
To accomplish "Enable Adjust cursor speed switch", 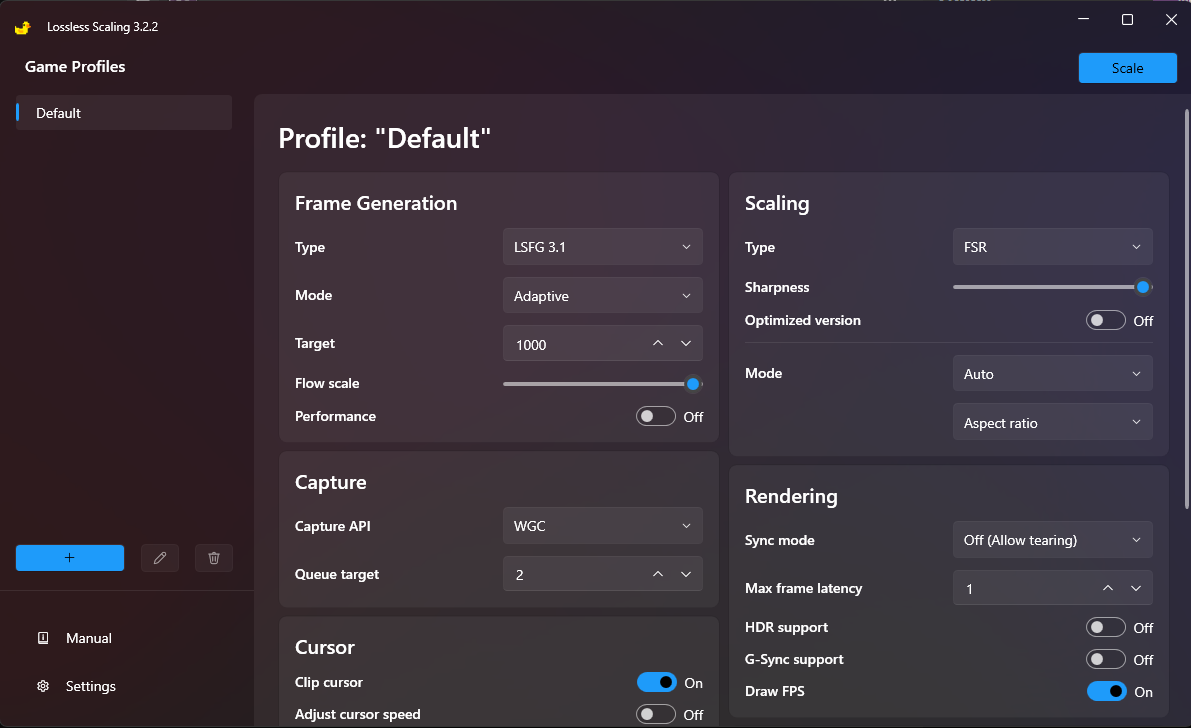I will 656,714.
